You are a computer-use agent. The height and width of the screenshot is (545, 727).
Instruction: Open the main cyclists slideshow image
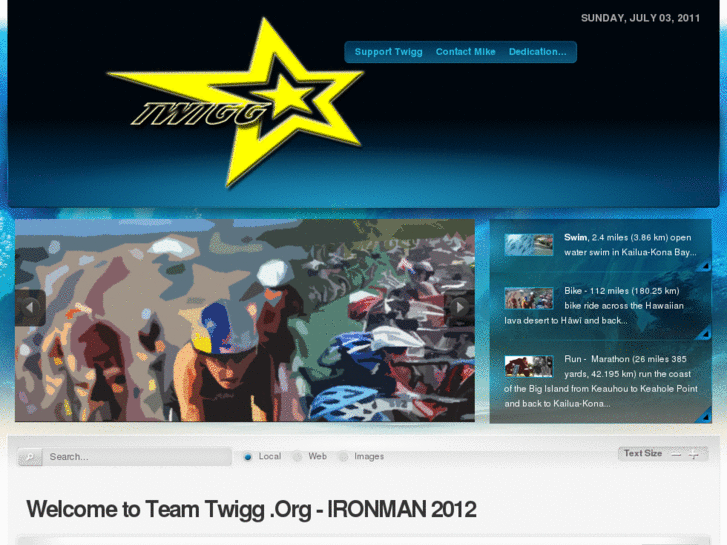tap(245, 320)
